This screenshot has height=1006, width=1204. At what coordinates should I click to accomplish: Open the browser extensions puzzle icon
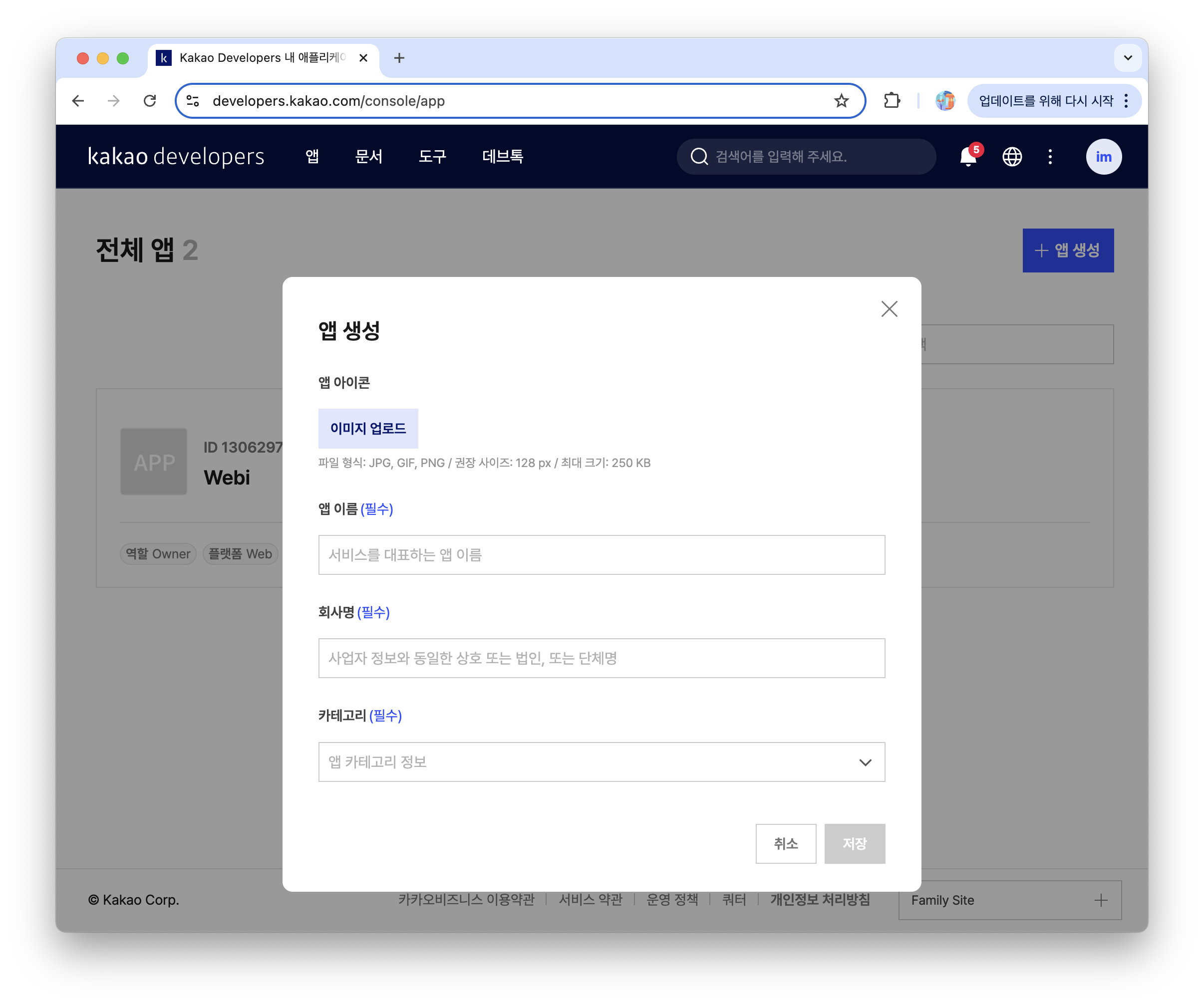click(x=892, y=101)
